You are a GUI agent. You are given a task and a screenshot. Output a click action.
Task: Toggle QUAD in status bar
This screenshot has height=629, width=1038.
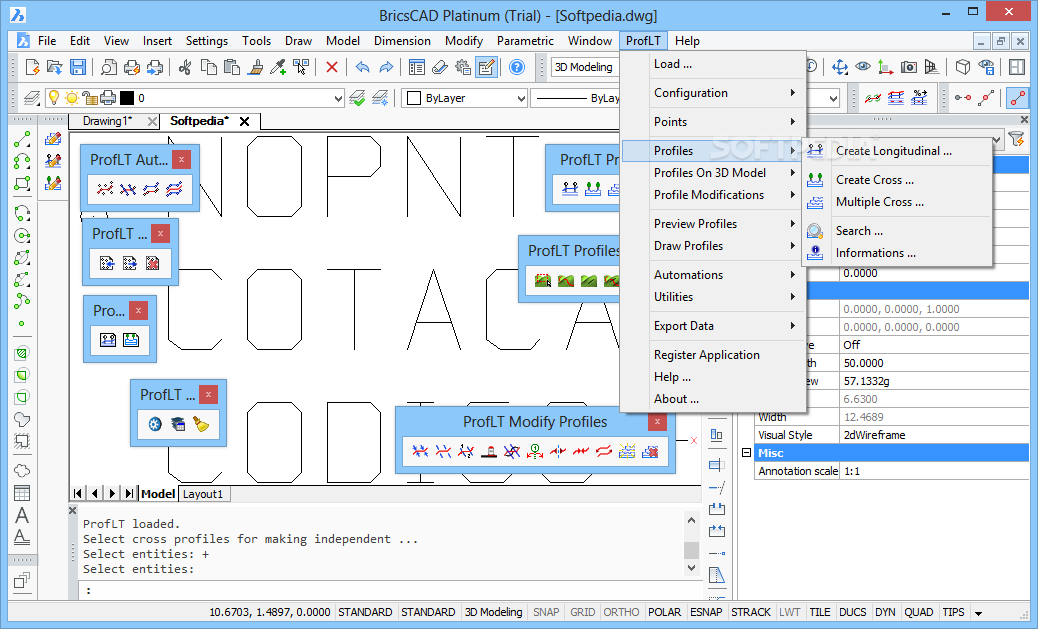pyautogui.click(x=919, y=612)
